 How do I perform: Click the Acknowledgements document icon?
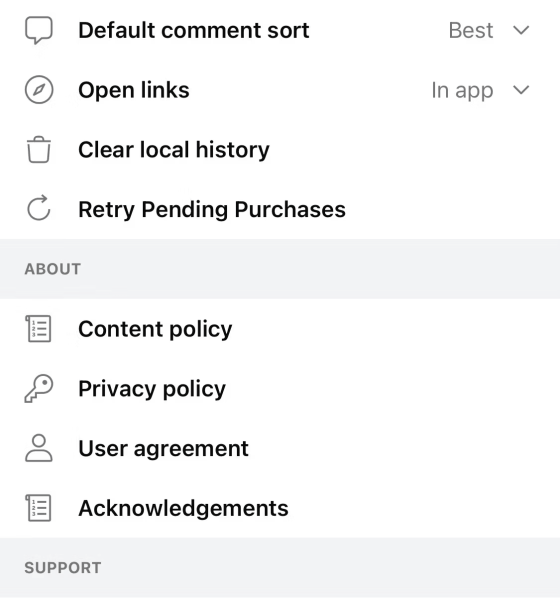[38, 508]
